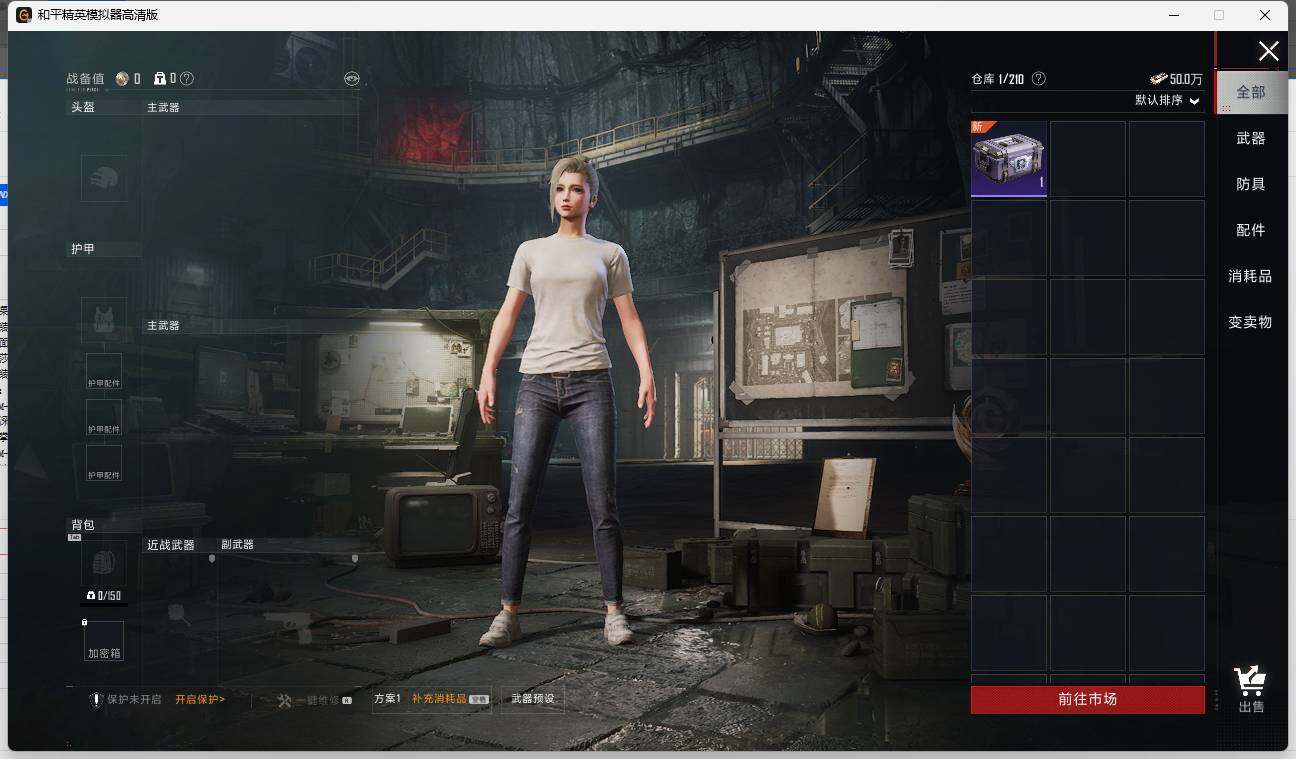Minimize the 和平精英模拟器 window

[x=1172, y=15]
